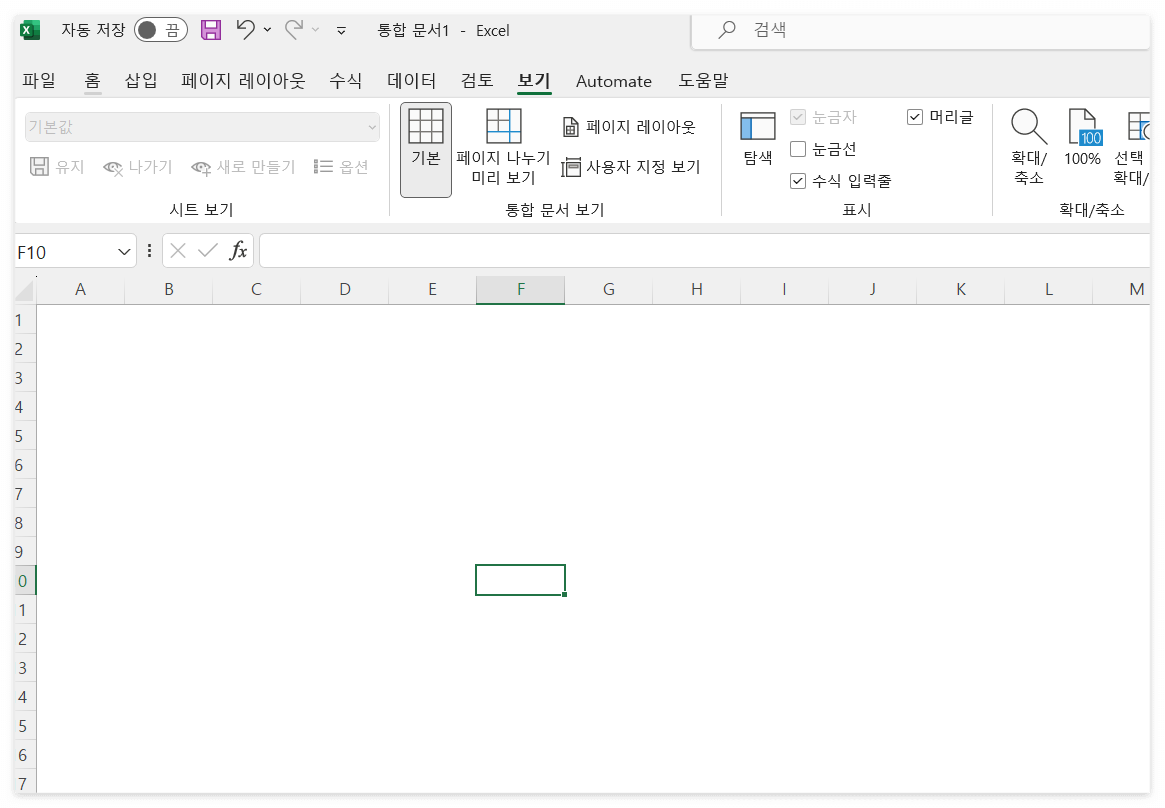Click the Name Box showing F10

pos(65,252)
